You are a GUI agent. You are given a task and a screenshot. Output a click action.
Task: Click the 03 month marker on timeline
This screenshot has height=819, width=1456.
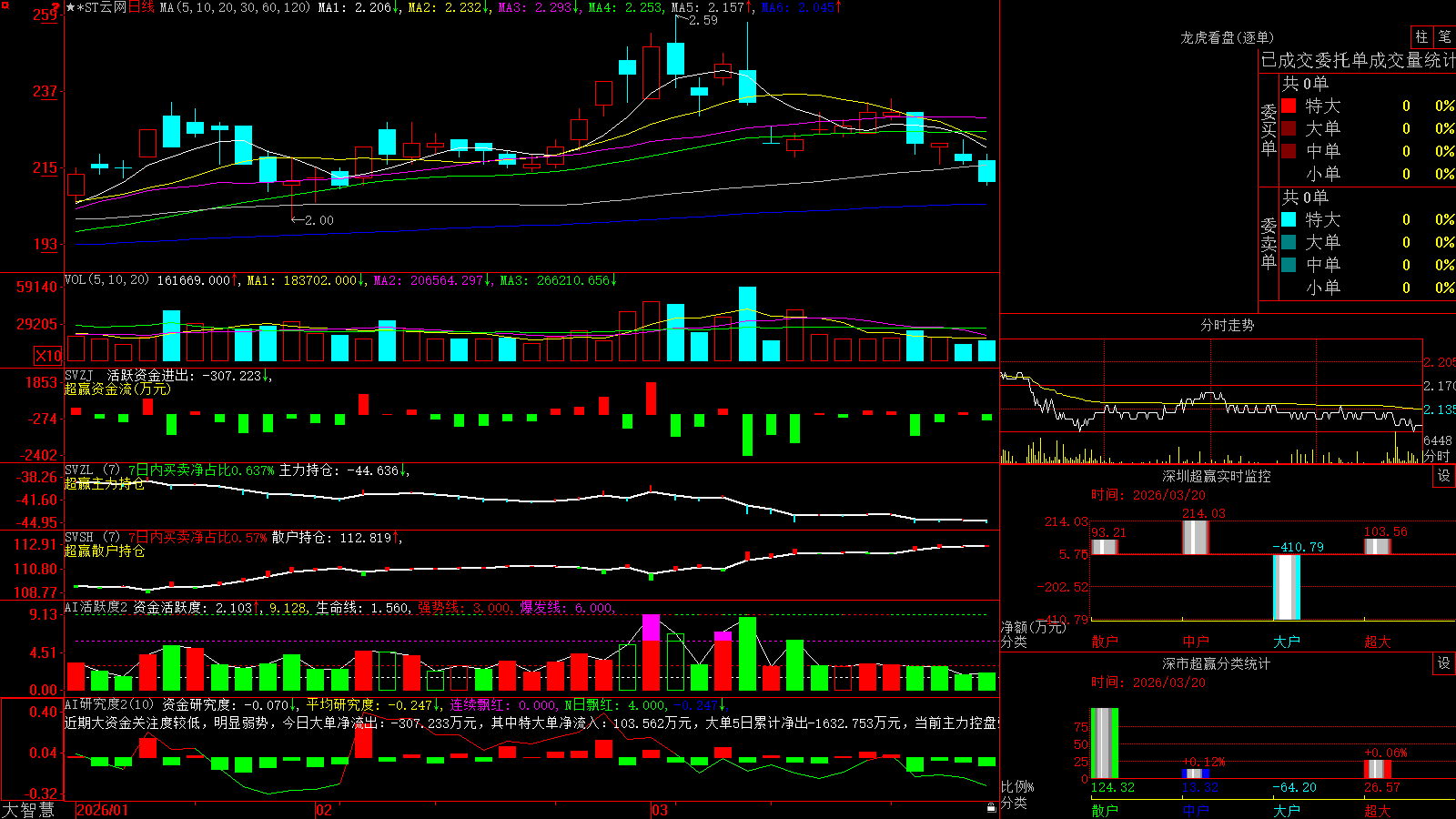(660, 810)
